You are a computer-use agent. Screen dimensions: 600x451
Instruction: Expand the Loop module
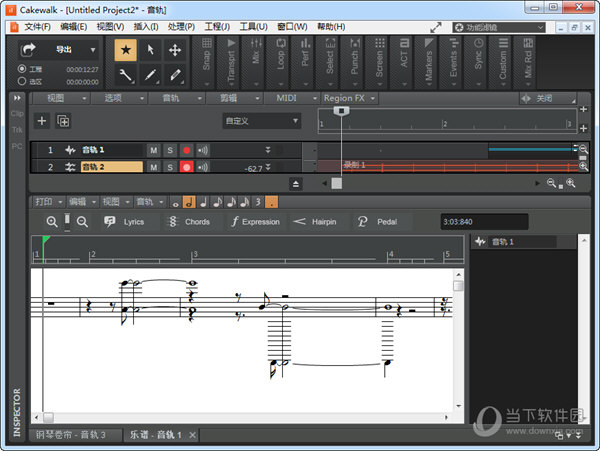click(x=280, y=63)
